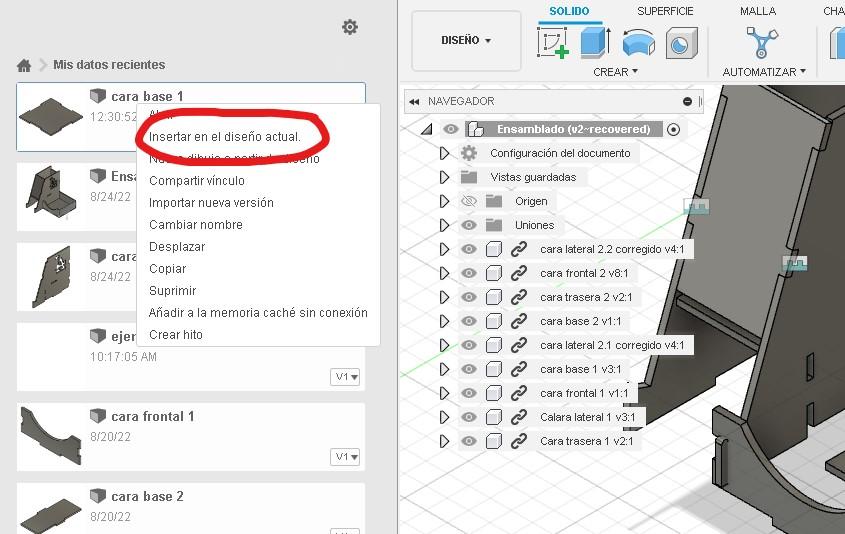Select cara base 1 thumbnail

click(51, 117)
